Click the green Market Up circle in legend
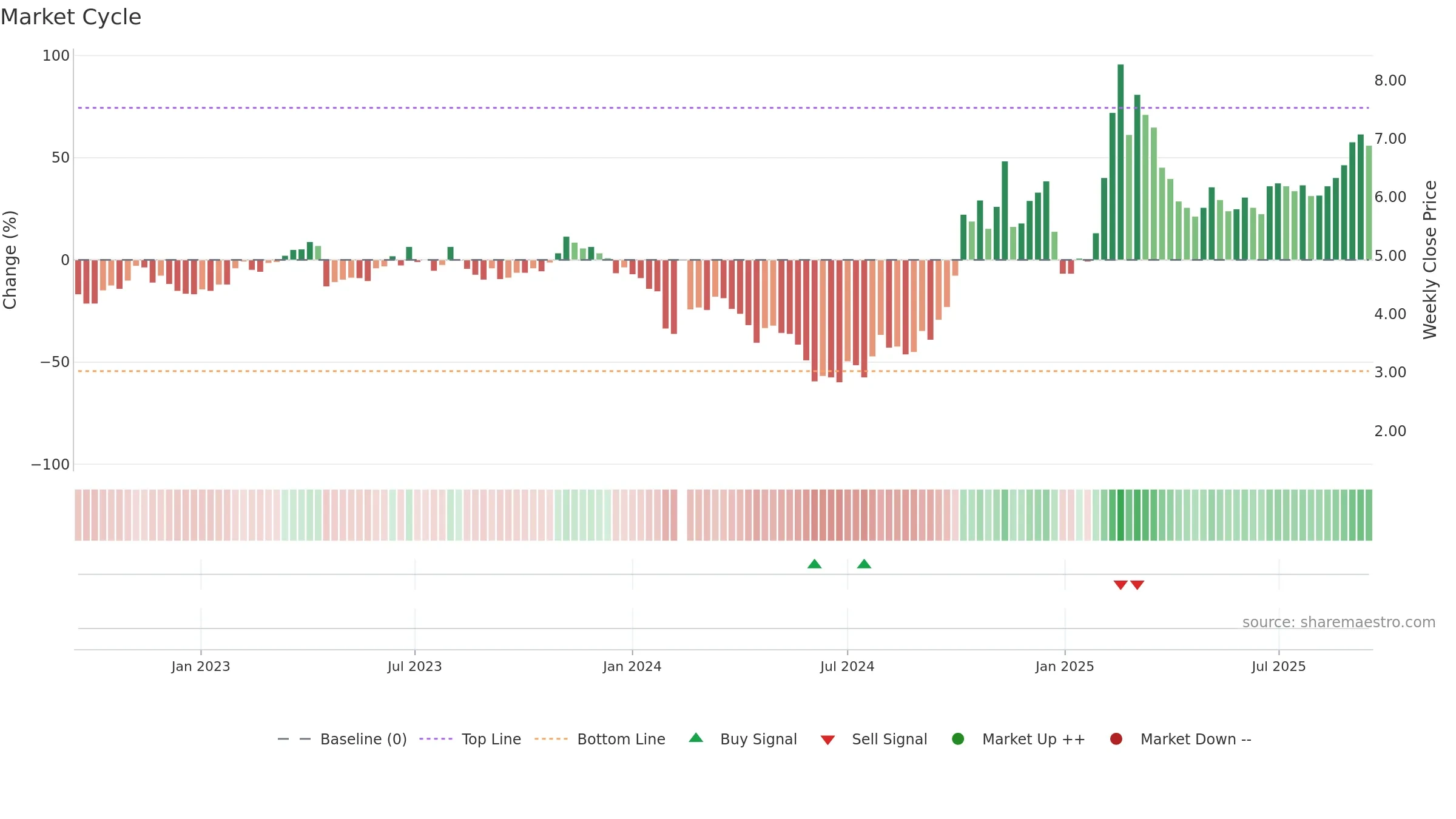 coord(958,739)
